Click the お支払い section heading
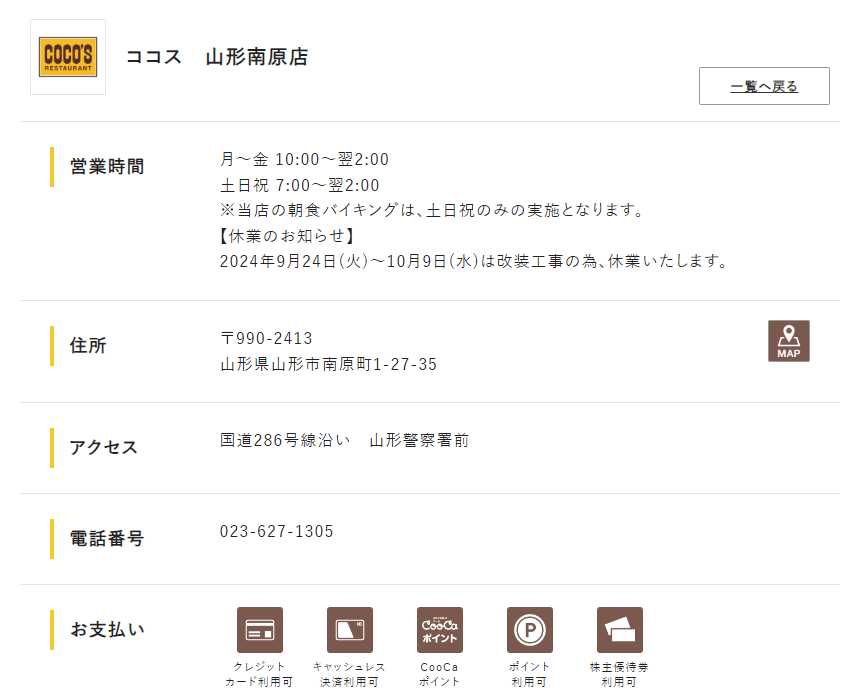This screenshot has height=692, width=854. (x=107, y=629)
